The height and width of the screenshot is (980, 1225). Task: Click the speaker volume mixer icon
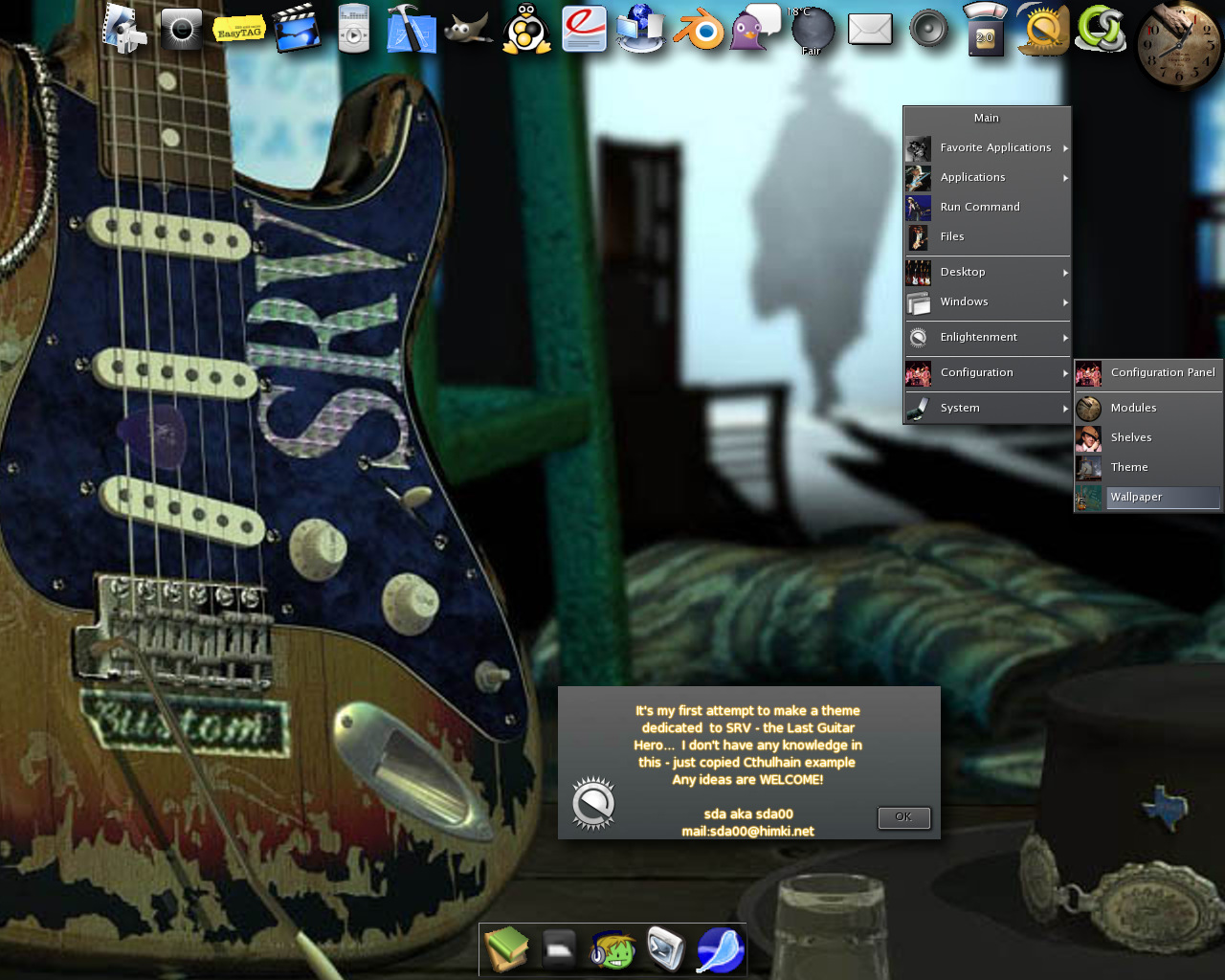pos(928,29)
